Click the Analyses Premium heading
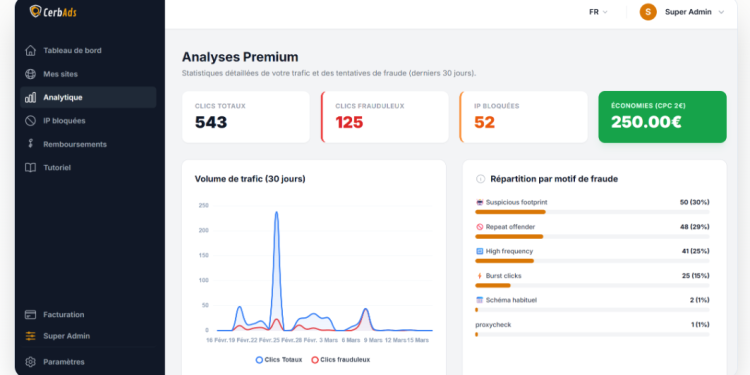The image size is (750, 375). [x=240, y=57]
